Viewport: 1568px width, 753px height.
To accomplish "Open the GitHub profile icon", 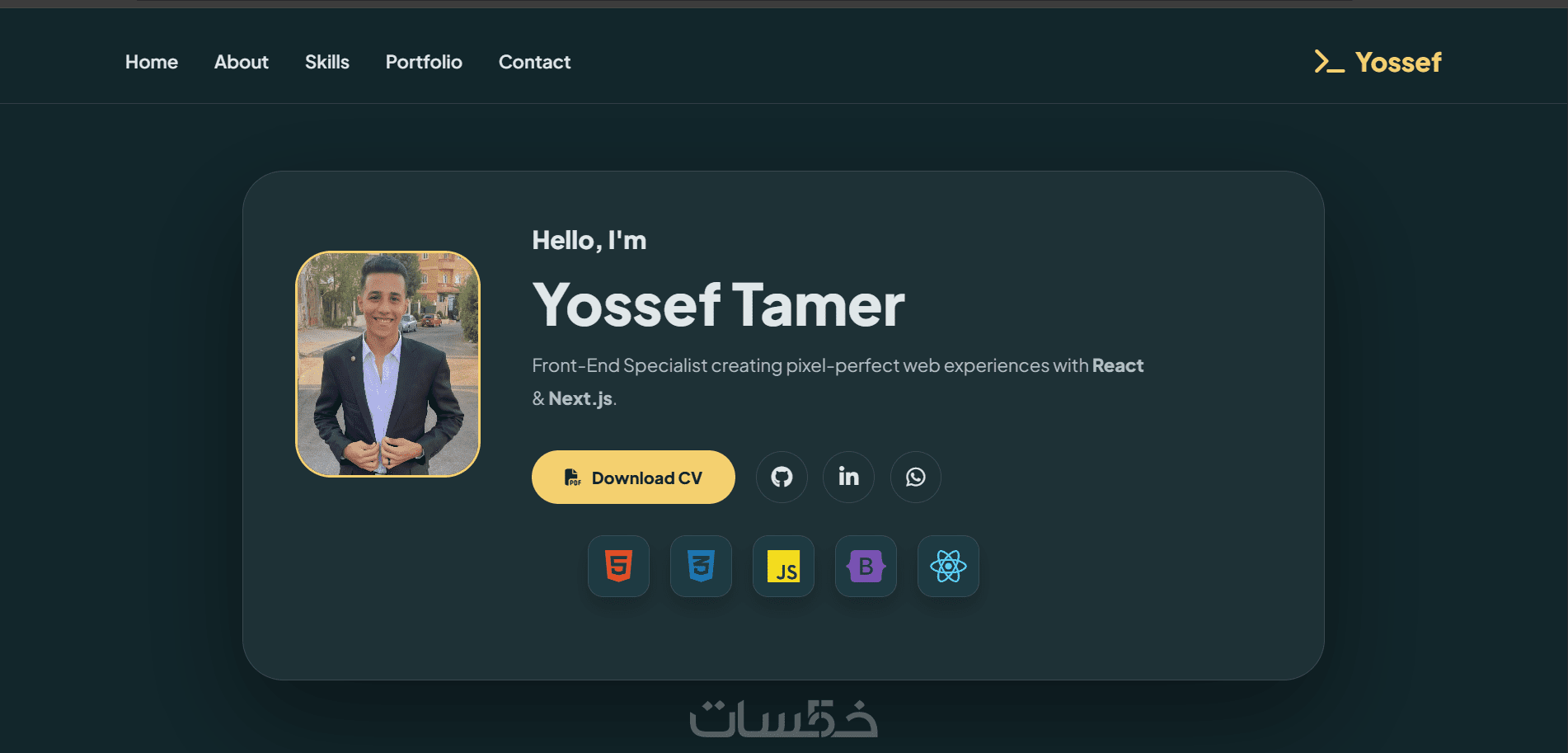I will [782, 477].
